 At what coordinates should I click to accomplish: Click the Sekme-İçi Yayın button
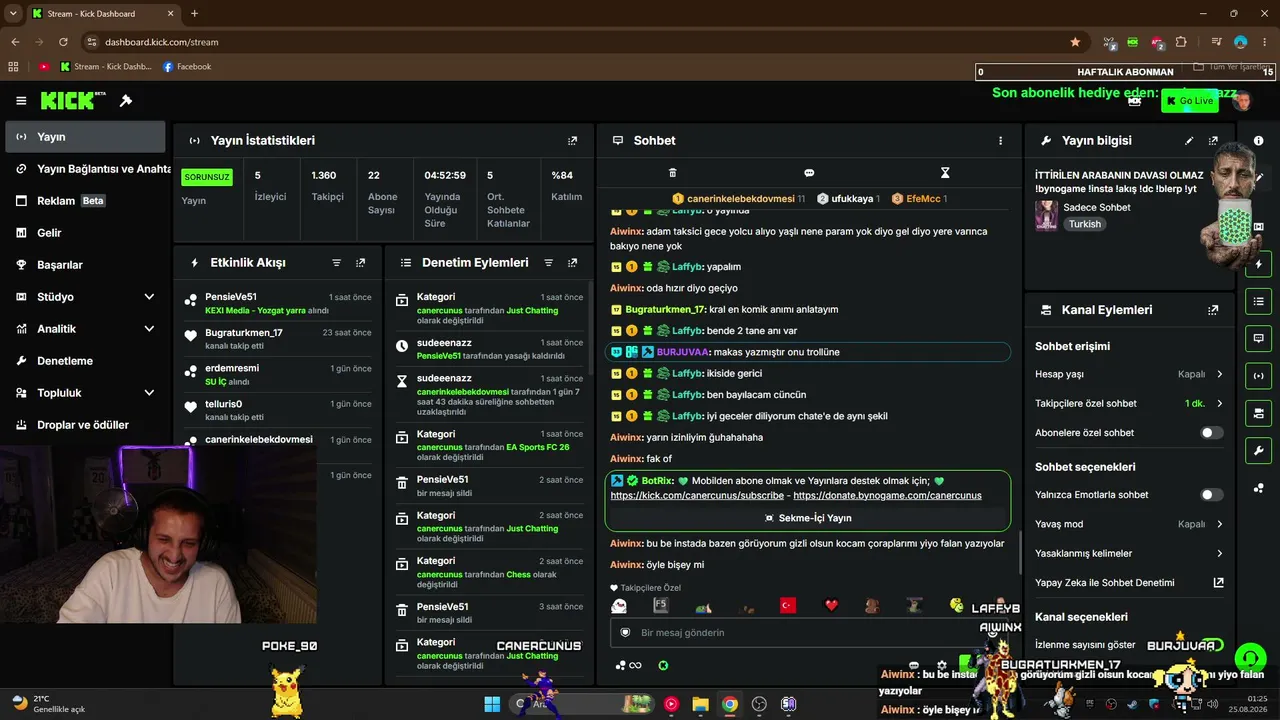[808, 518]
